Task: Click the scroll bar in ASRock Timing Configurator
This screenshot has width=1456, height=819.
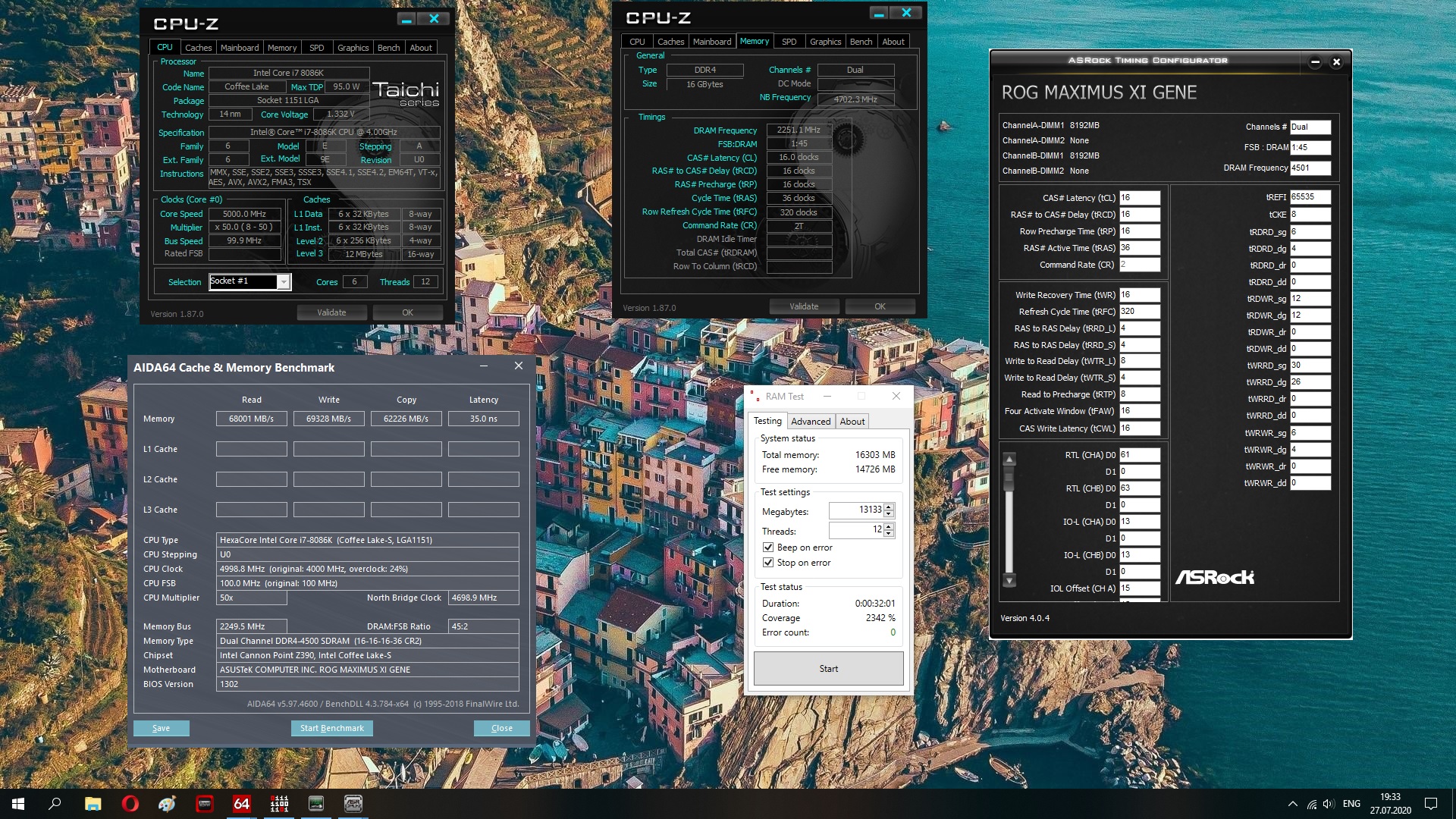Action: coord(1009,519)
